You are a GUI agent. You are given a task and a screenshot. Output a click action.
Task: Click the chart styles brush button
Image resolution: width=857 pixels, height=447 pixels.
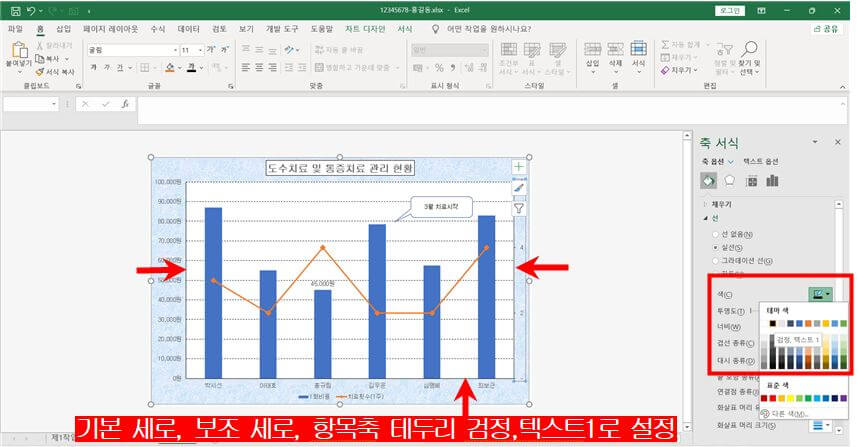tap(519, 187)
